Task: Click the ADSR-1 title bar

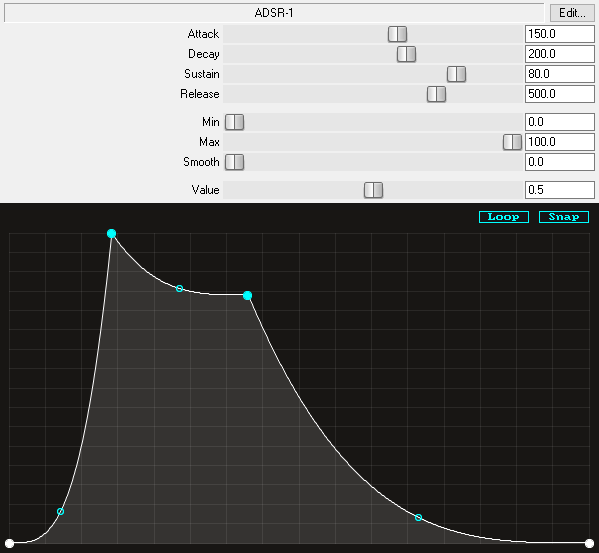Action: pyautogui.click(x=274, y=13)
